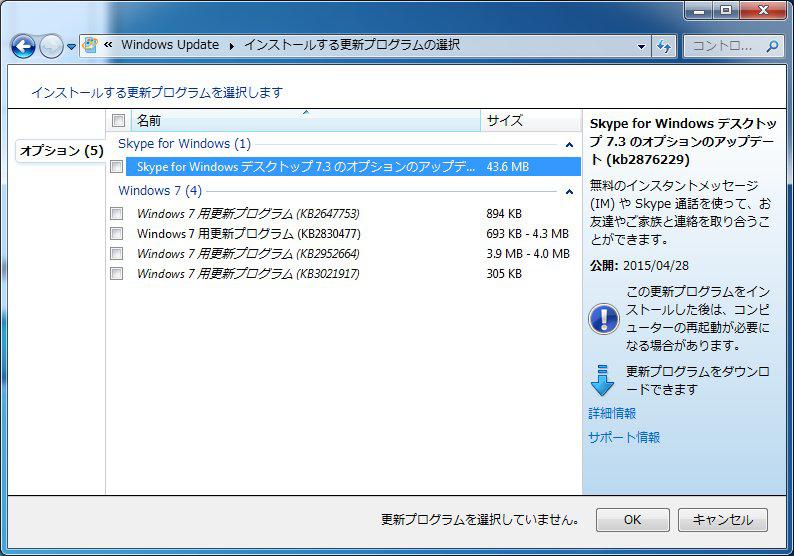Screen dimensions: 794x556
Task: Click the 43.6 MB size value
Action: point(507,167)
